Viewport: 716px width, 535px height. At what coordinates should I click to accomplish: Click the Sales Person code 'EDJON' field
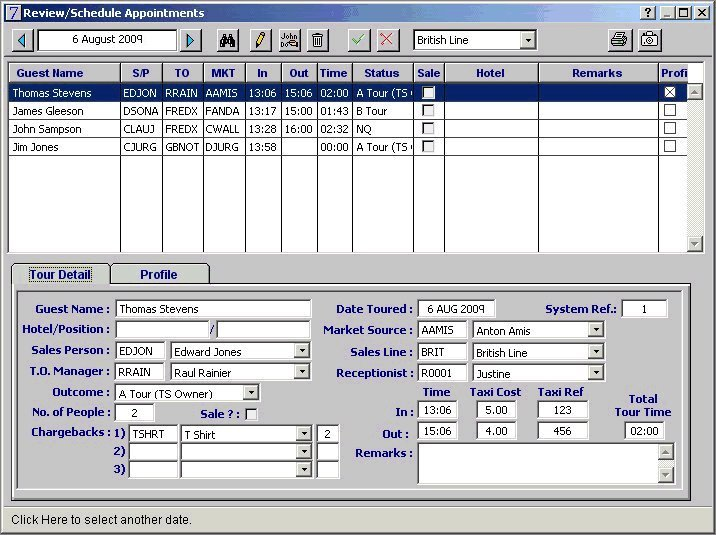(x=140, y=351)
